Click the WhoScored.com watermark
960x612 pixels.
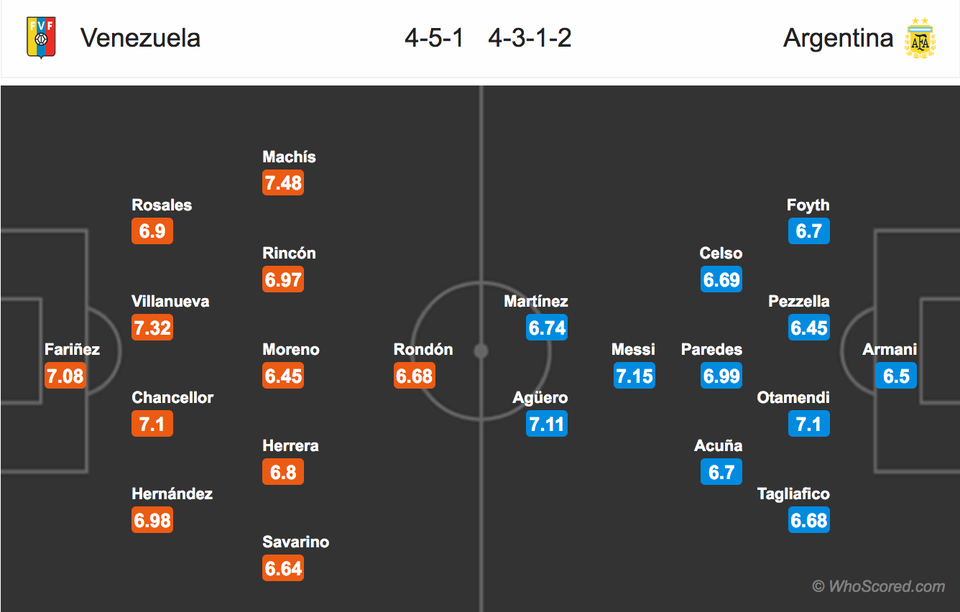click(878, 587)
